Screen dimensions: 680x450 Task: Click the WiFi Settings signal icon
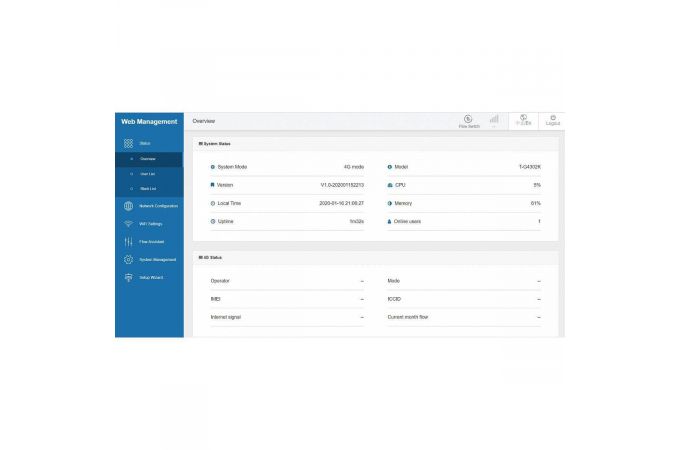click(128, 224)
